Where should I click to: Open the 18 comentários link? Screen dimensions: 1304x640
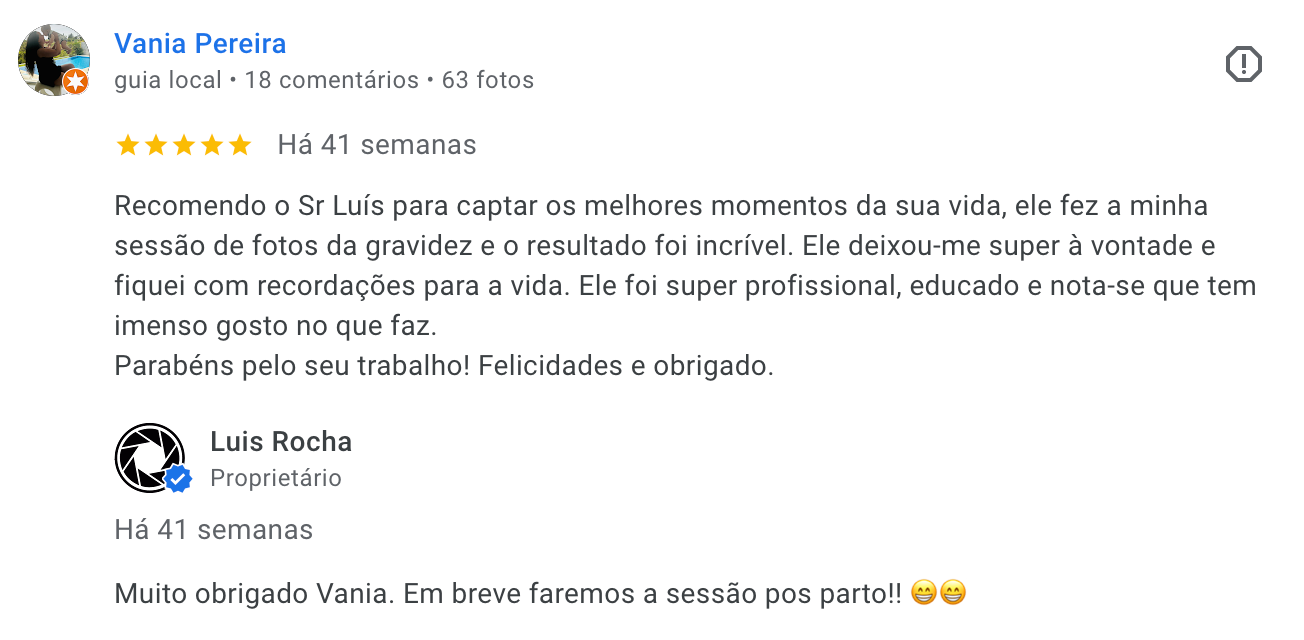coord(333,80)
